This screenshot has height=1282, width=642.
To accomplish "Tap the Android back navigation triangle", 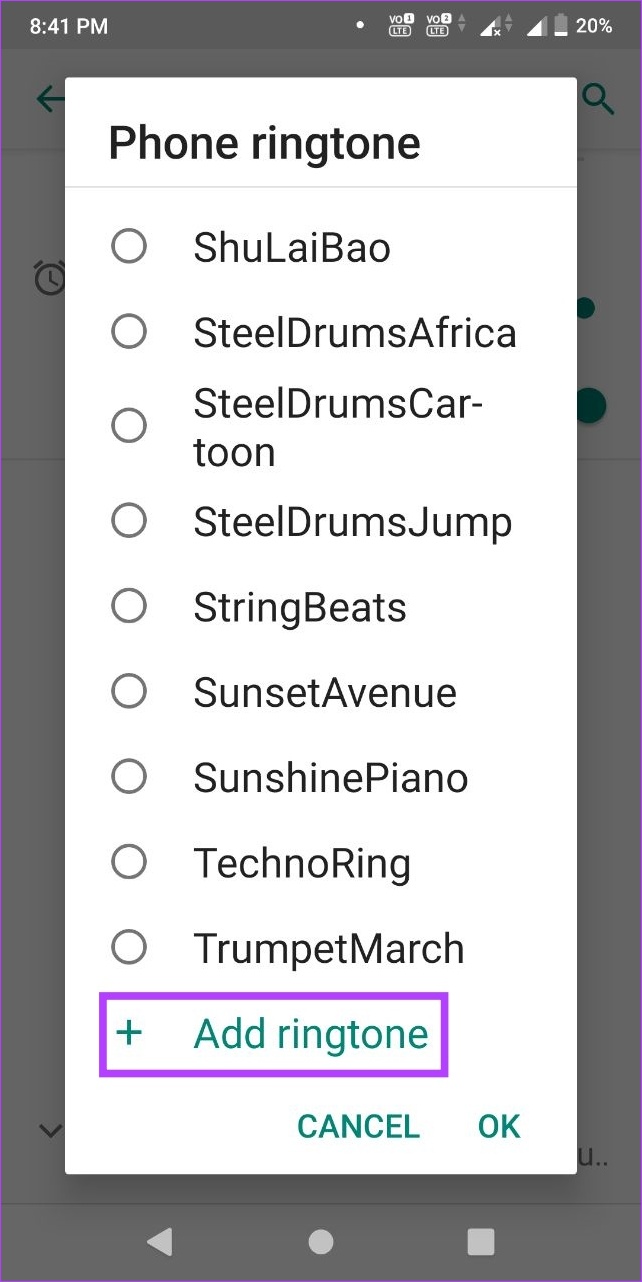I will click(x=160, y=1242).
